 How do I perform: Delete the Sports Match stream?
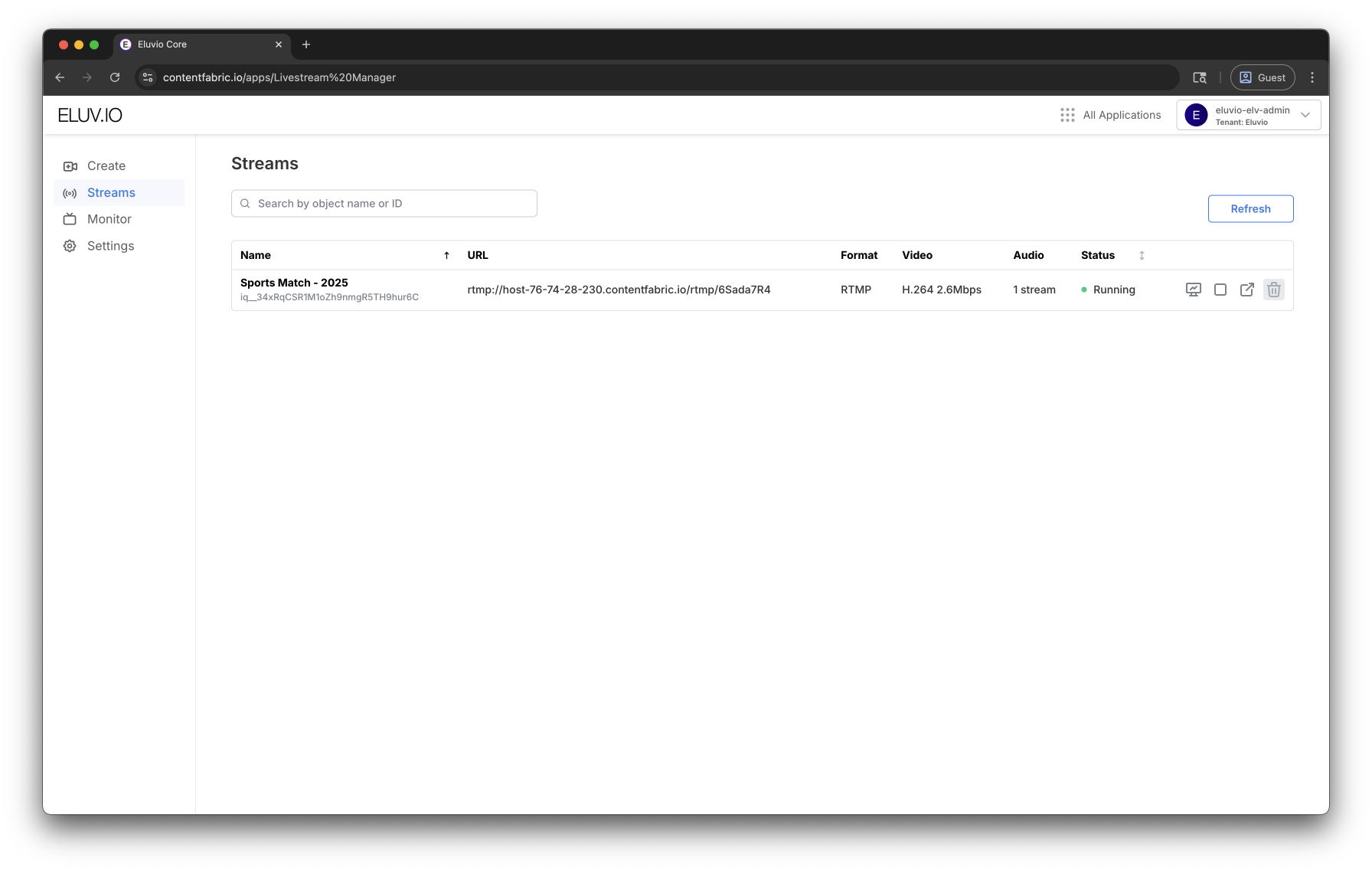pos(1274,290)
